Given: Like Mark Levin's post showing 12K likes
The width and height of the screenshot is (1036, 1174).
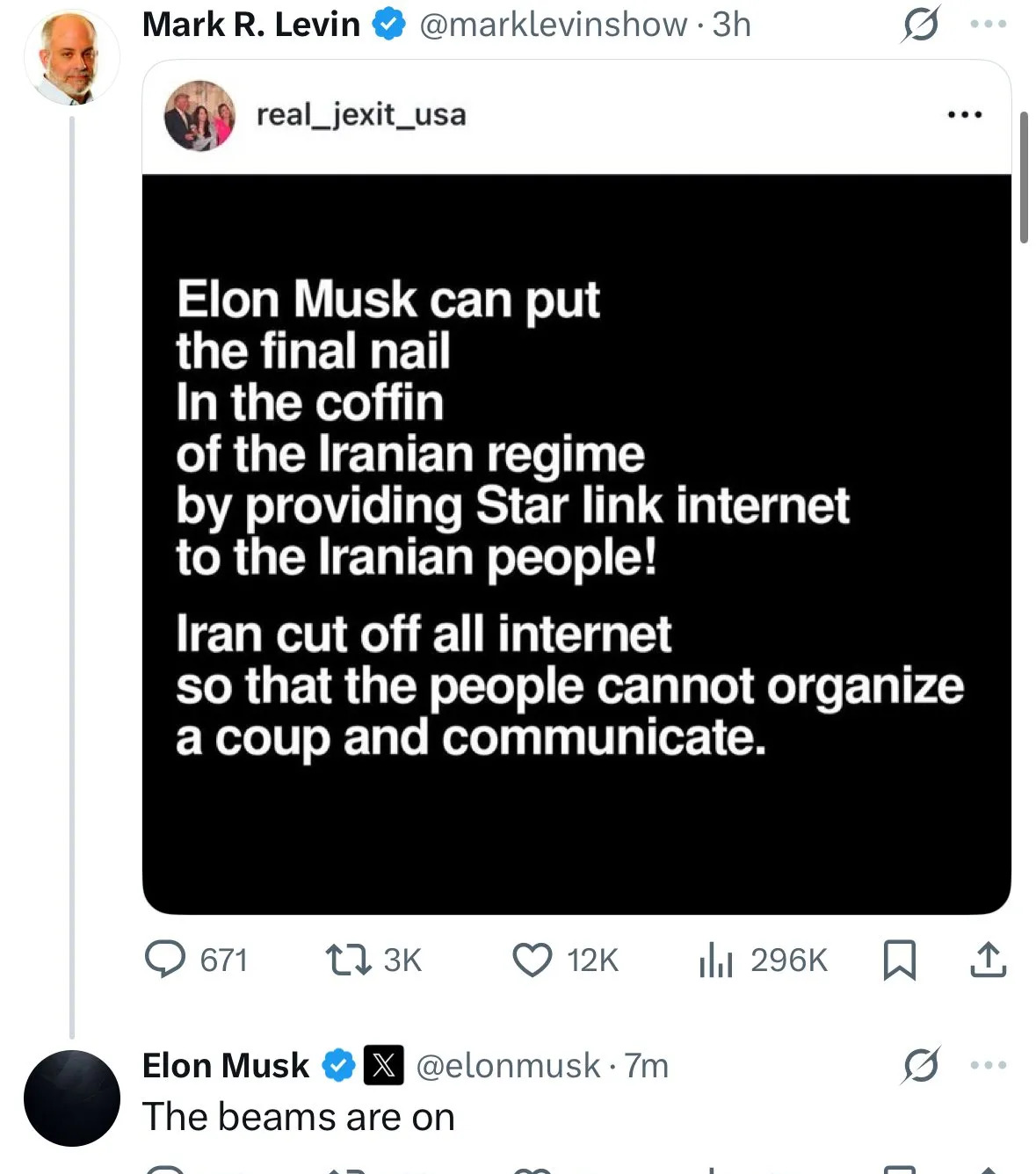Looking at the screenshot, I should point(565,960).
